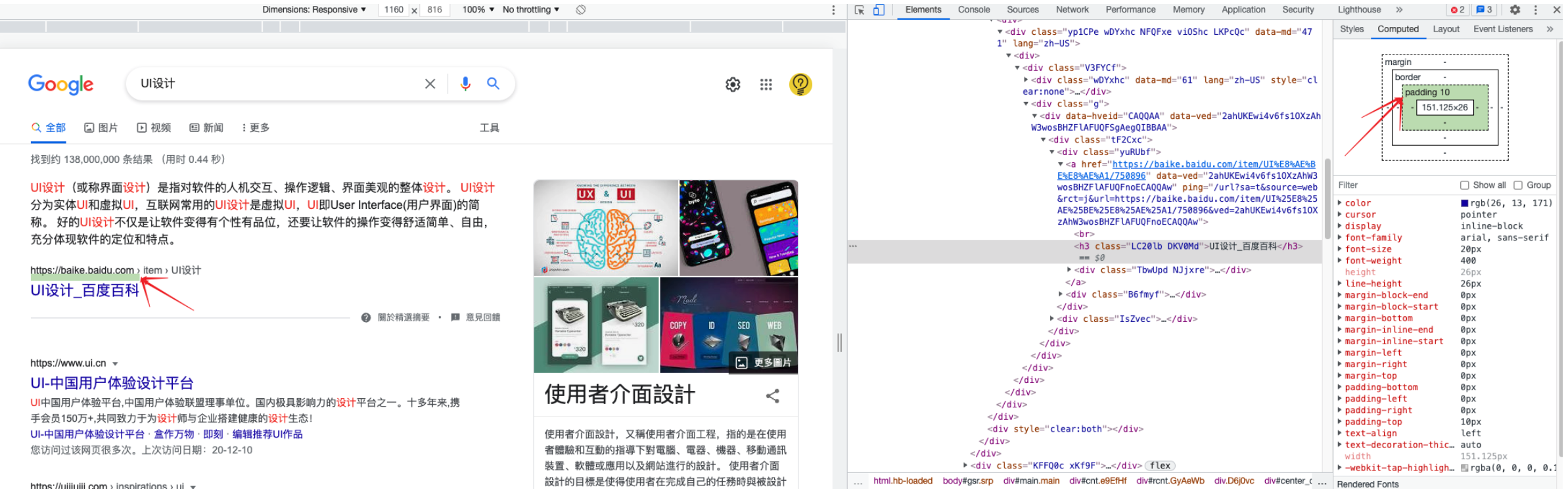Enable the Group checkbox

pos(1518,185)
